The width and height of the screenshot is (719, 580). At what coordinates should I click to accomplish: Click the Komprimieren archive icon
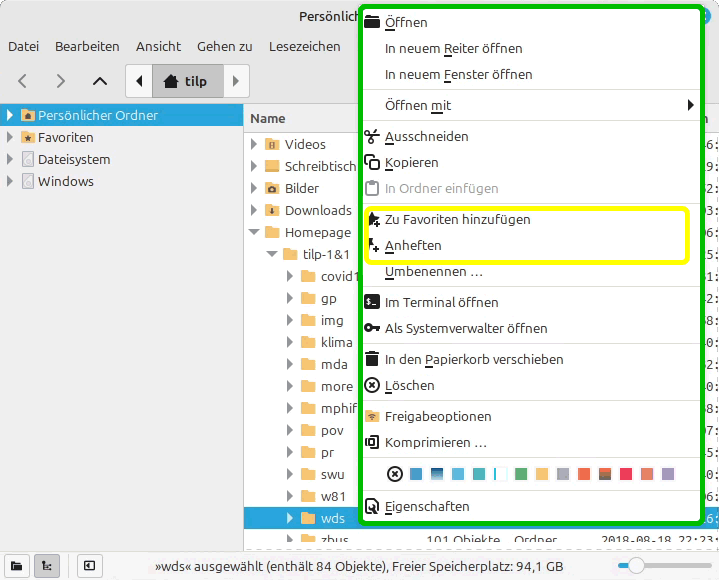tap(372, 442)
